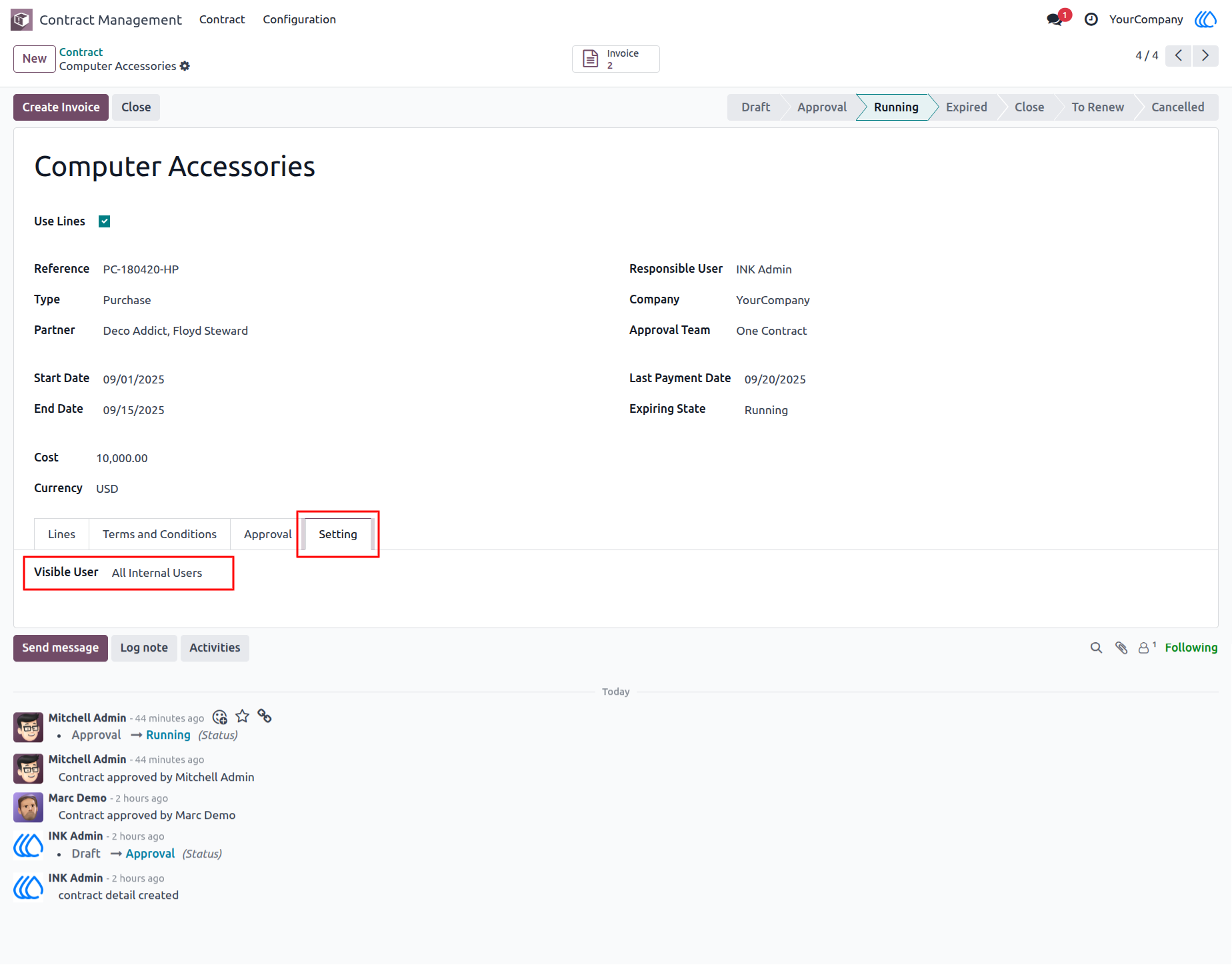Star Mitchell Admin's Running status message
The height and width of the screenshot is (965, 1232).
(243, 716)
